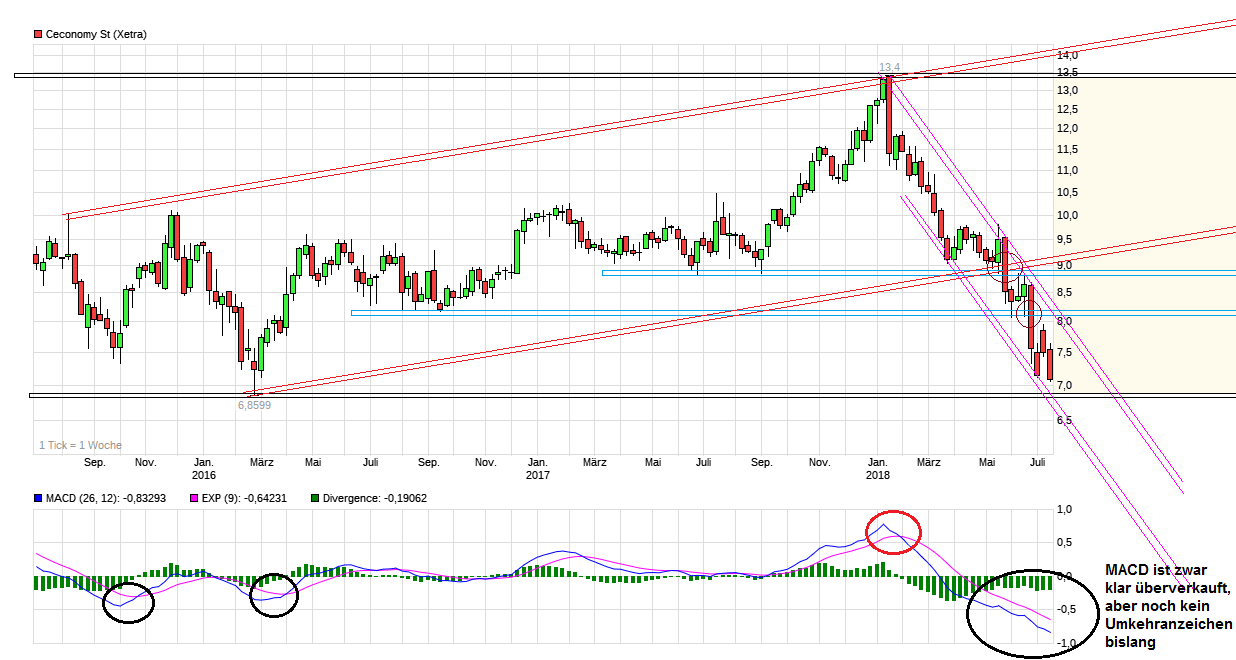The height and width of the screenshot is (660, 1236).
Task: Click the '14,0' price axis value
Action: pos(1067,55)
